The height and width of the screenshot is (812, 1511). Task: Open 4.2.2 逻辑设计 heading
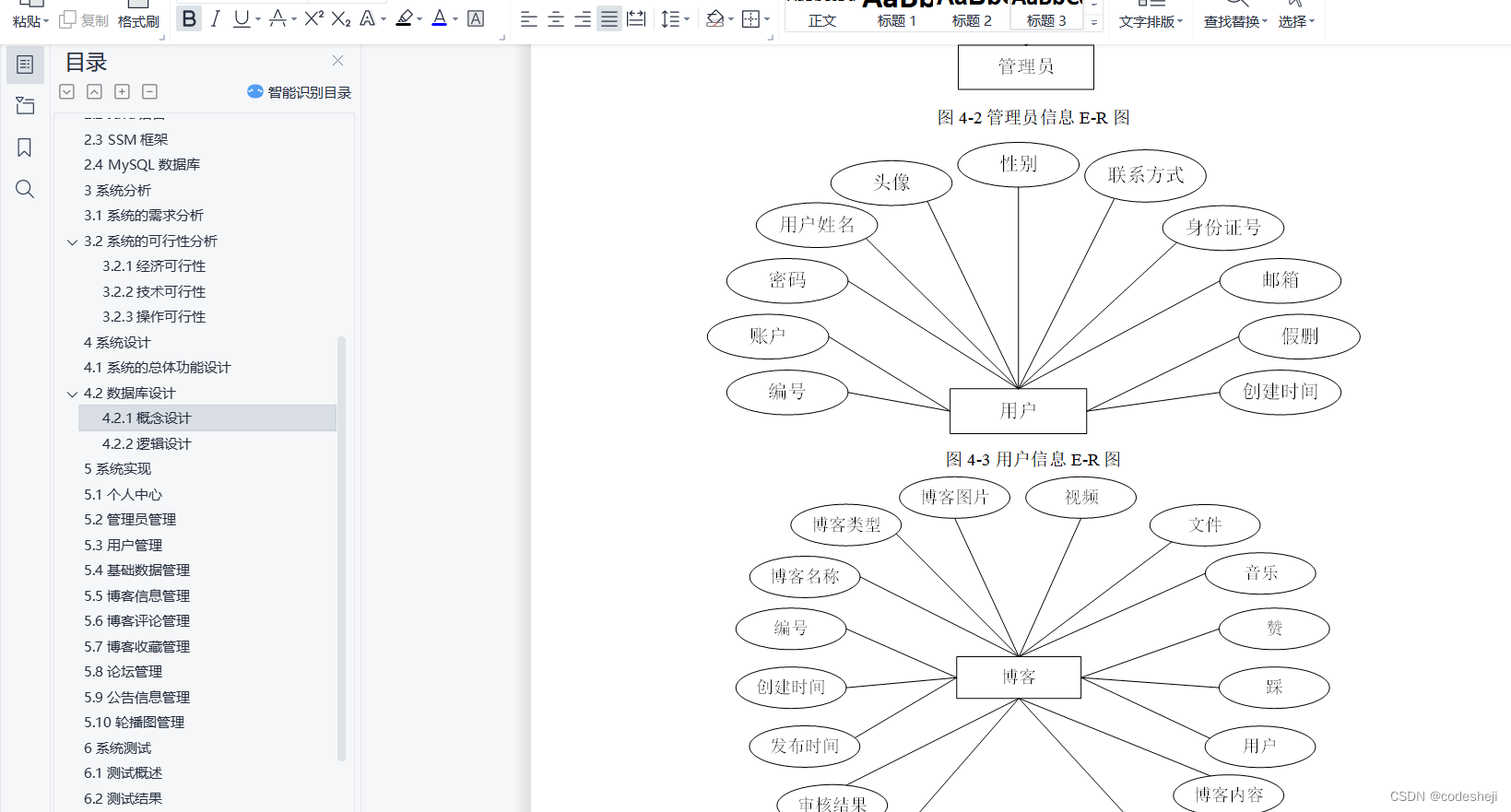coord(147,443)
